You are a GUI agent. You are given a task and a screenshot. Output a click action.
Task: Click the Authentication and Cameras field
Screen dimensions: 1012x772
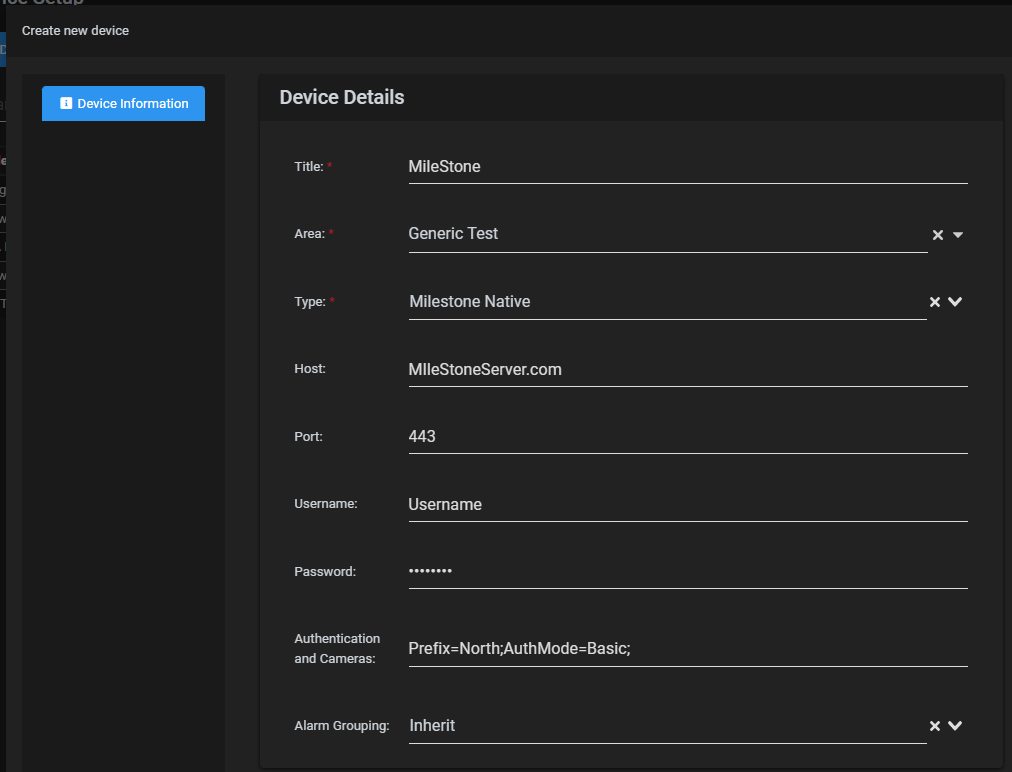pos(688,649)
